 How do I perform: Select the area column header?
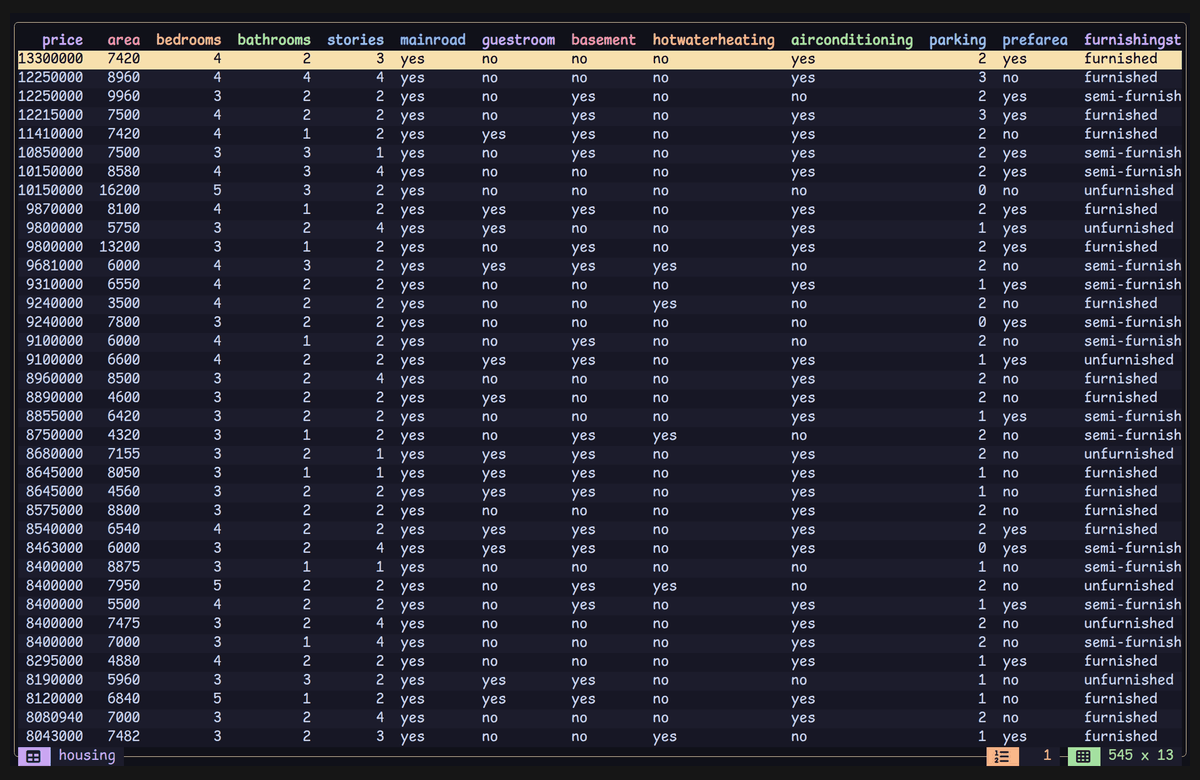[124, 40]
